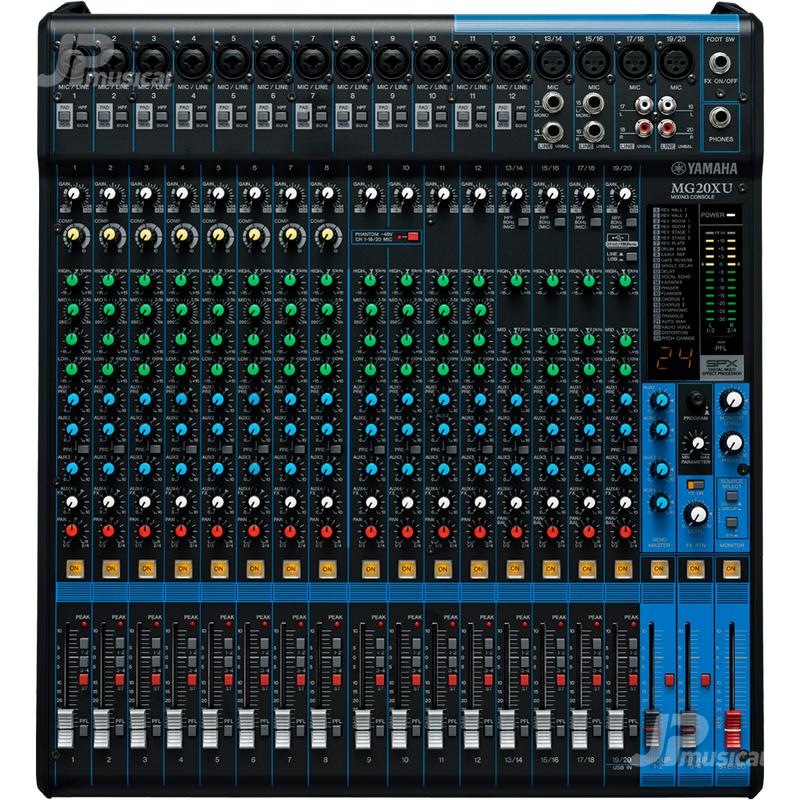Click the PHONES level knob
This screenshot has width=800, height=800.
[x=733, y=442]
